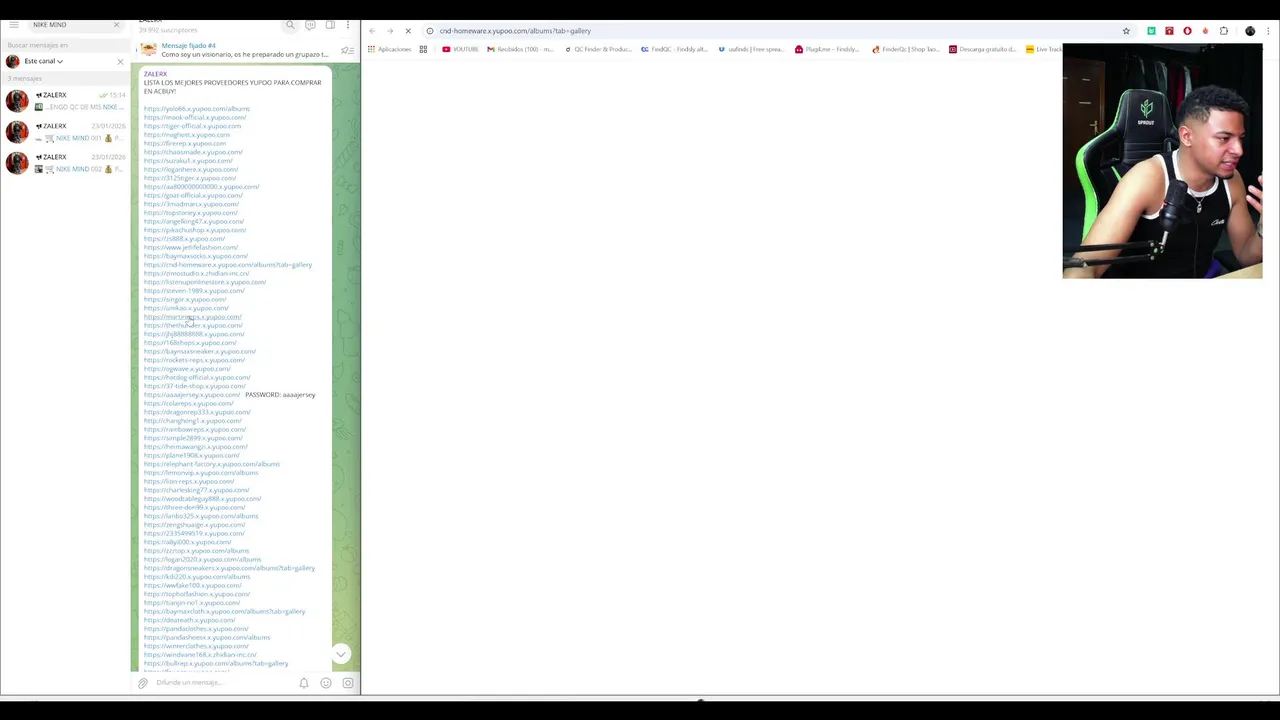Open the rockets-reps yupoo link
The image size is (1280, 720).
pyautogui.click(x=194, y=360)
